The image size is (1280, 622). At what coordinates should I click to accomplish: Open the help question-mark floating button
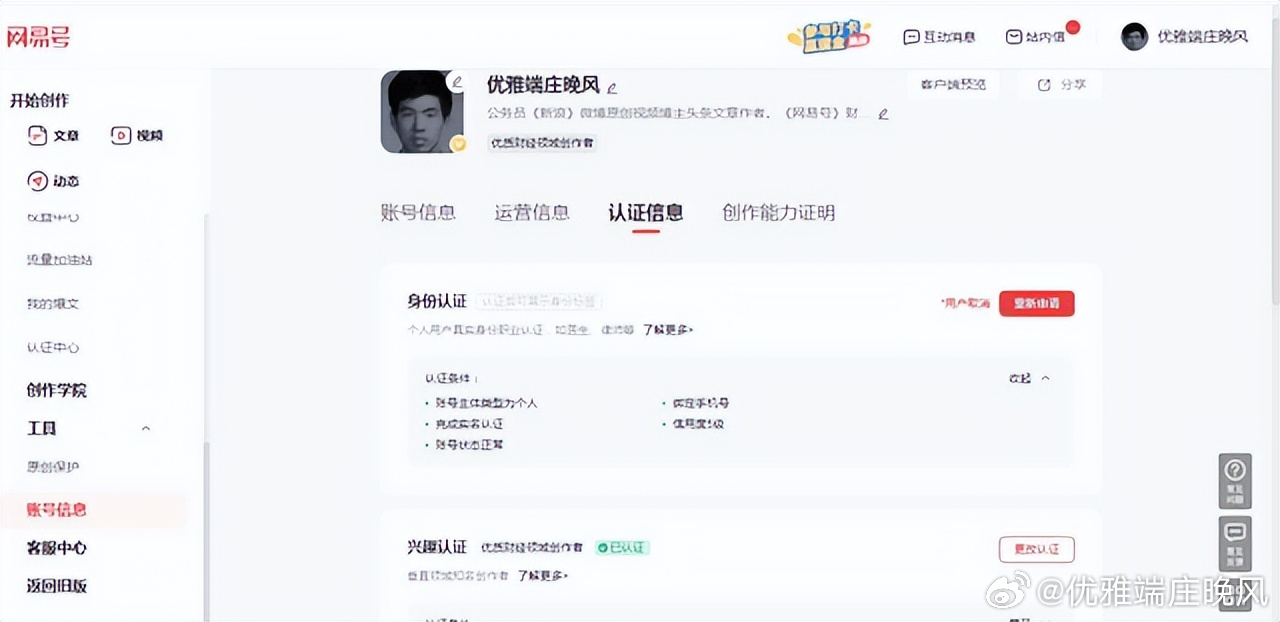tap(1236, 480)
